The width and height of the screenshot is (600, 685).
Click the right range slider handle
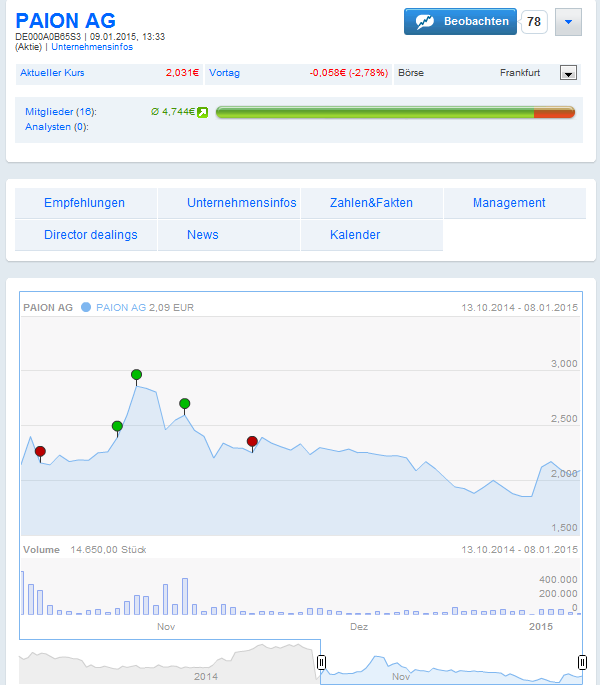[x=582, y=662]
